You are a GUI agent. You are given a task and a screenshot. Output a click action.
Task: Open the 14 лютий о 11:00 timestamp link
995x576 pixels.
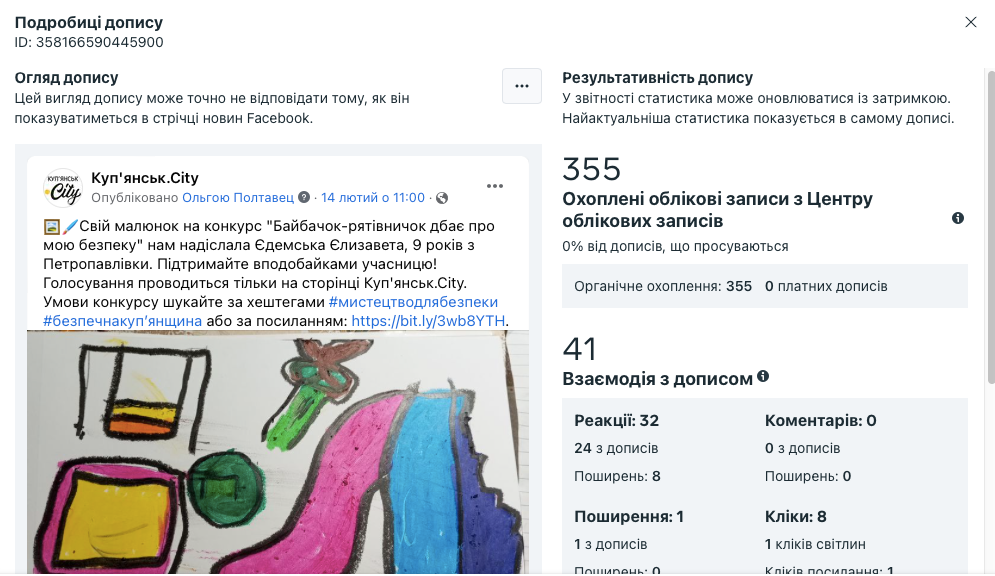tap(372, 197)
